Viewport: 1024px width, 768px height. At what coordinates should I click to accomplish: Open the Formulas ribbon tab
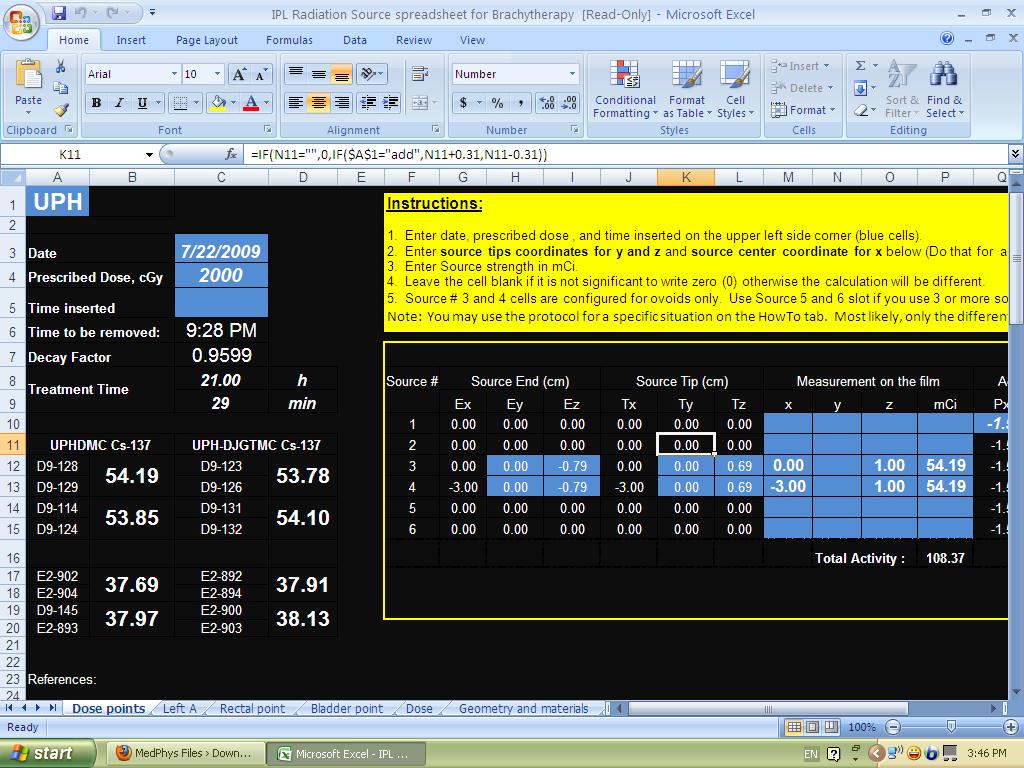tap(289, 40)
